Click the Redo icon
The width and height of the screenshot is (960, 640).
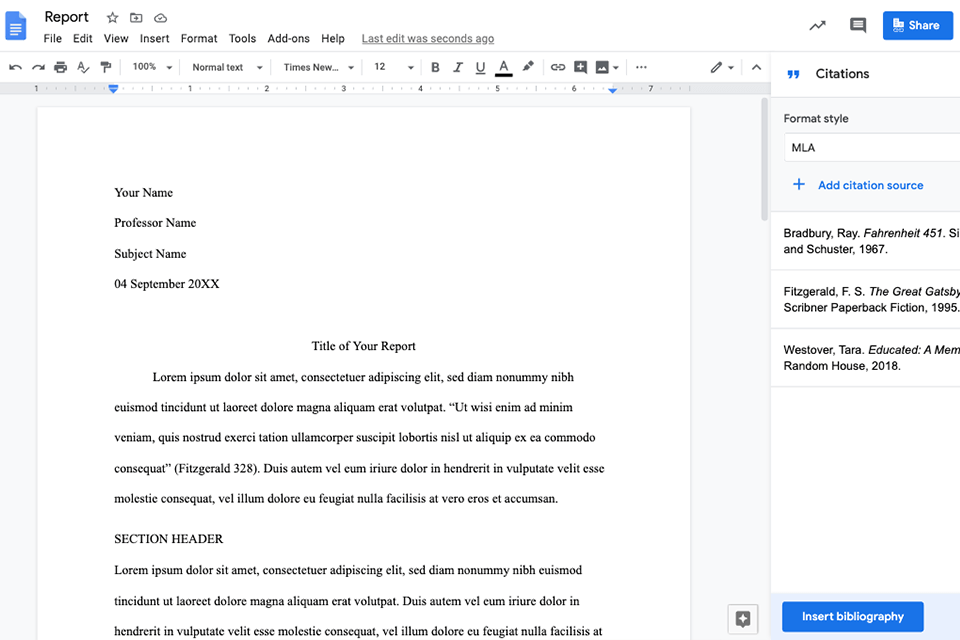click(38, 67)
